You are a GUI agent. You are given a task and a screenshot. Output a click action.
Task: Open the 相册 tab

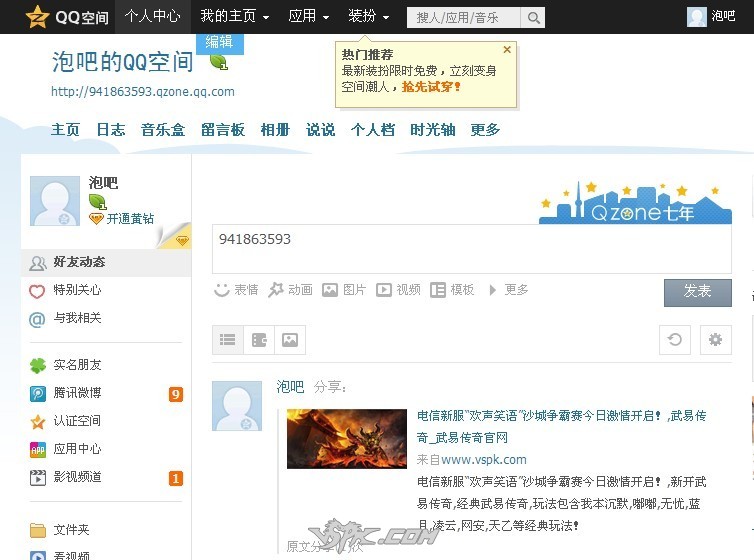point(275,130)
